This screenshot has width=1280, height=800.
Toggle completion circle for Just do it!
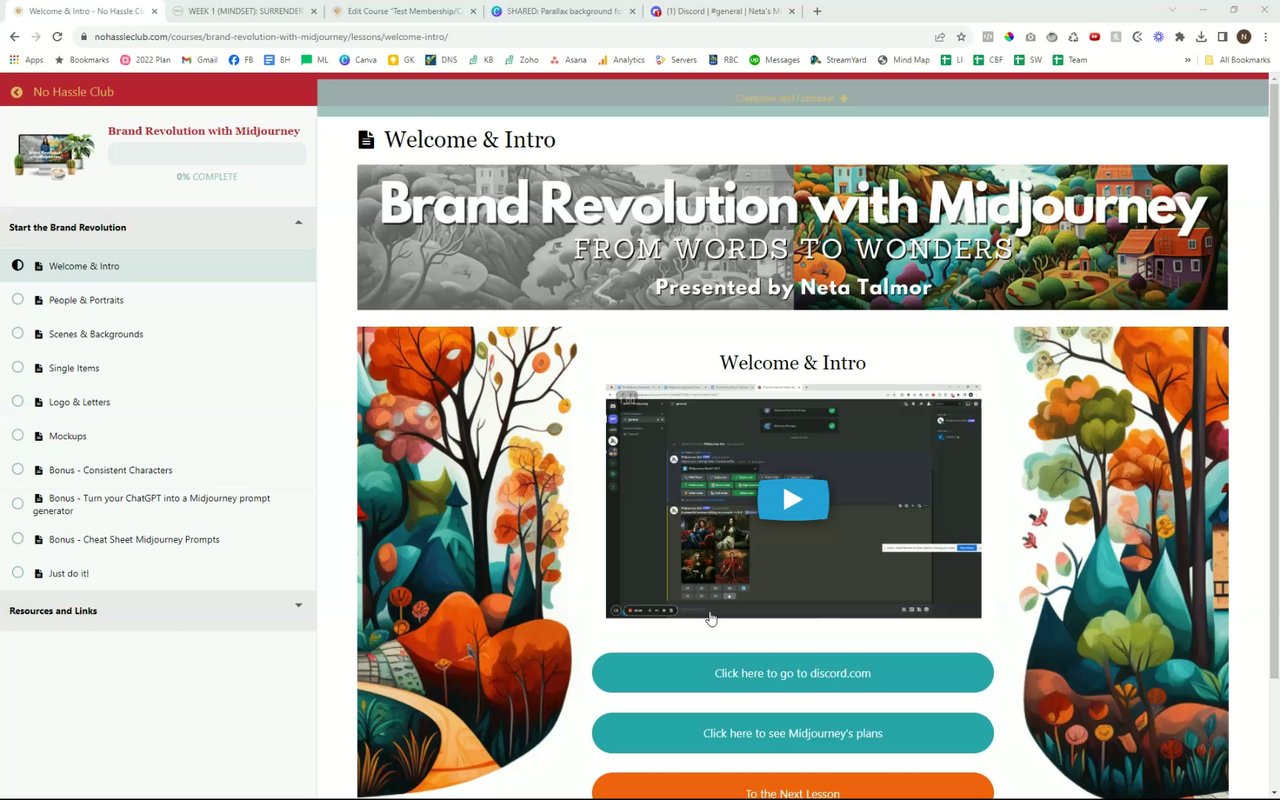[x=18, y=572]
